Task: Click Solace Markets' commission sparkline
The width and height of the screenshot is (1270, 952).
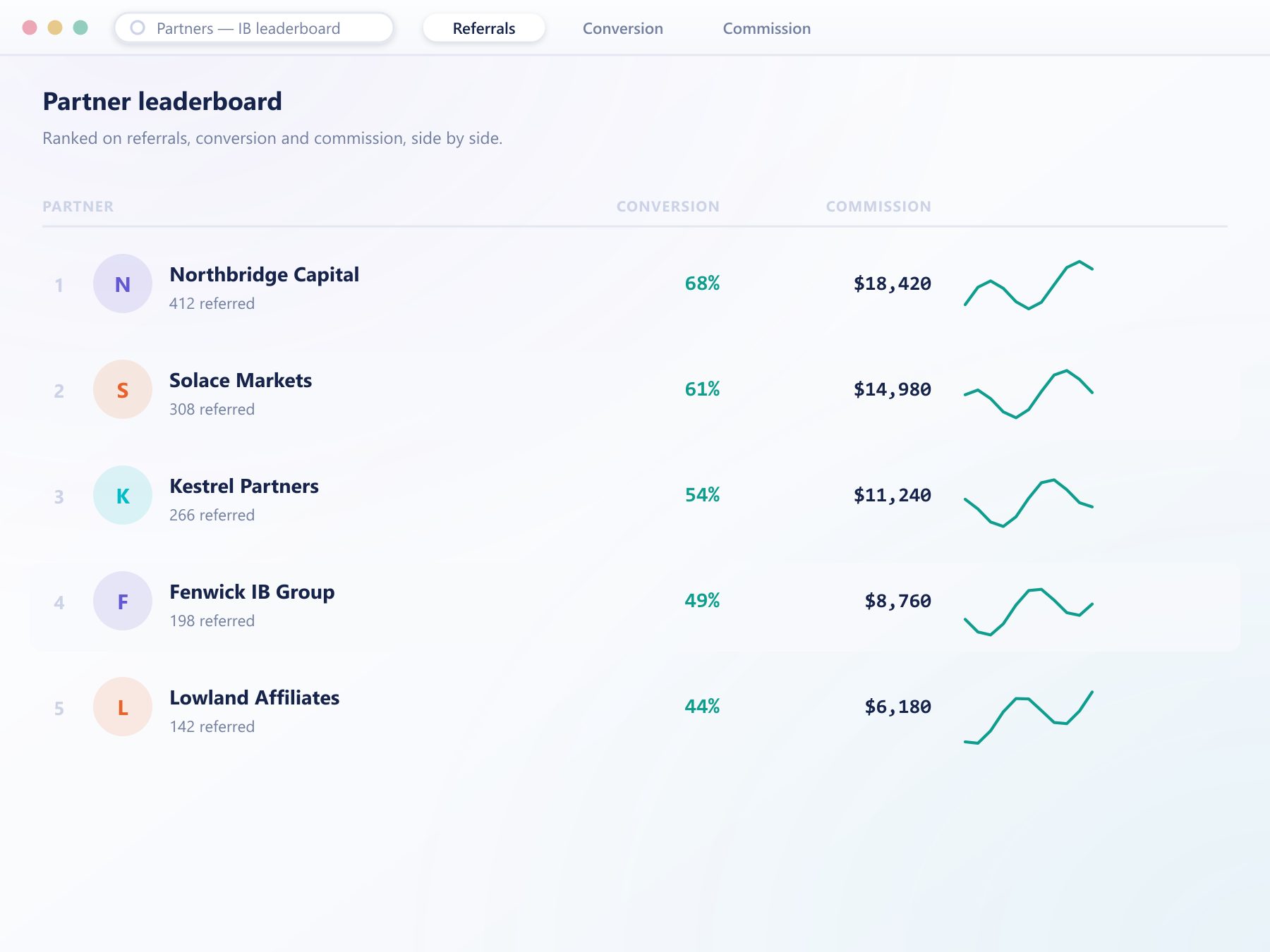Action: (x=1029, y=393)
